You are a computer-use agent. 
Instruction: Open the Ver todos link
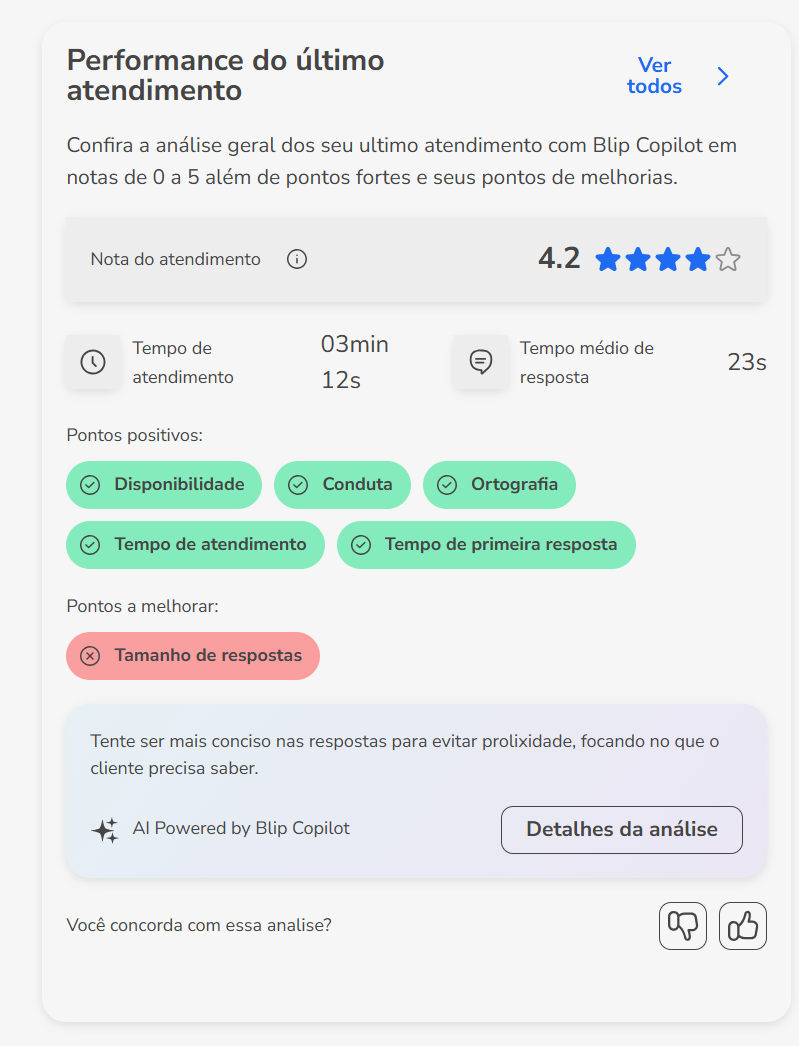654,76
